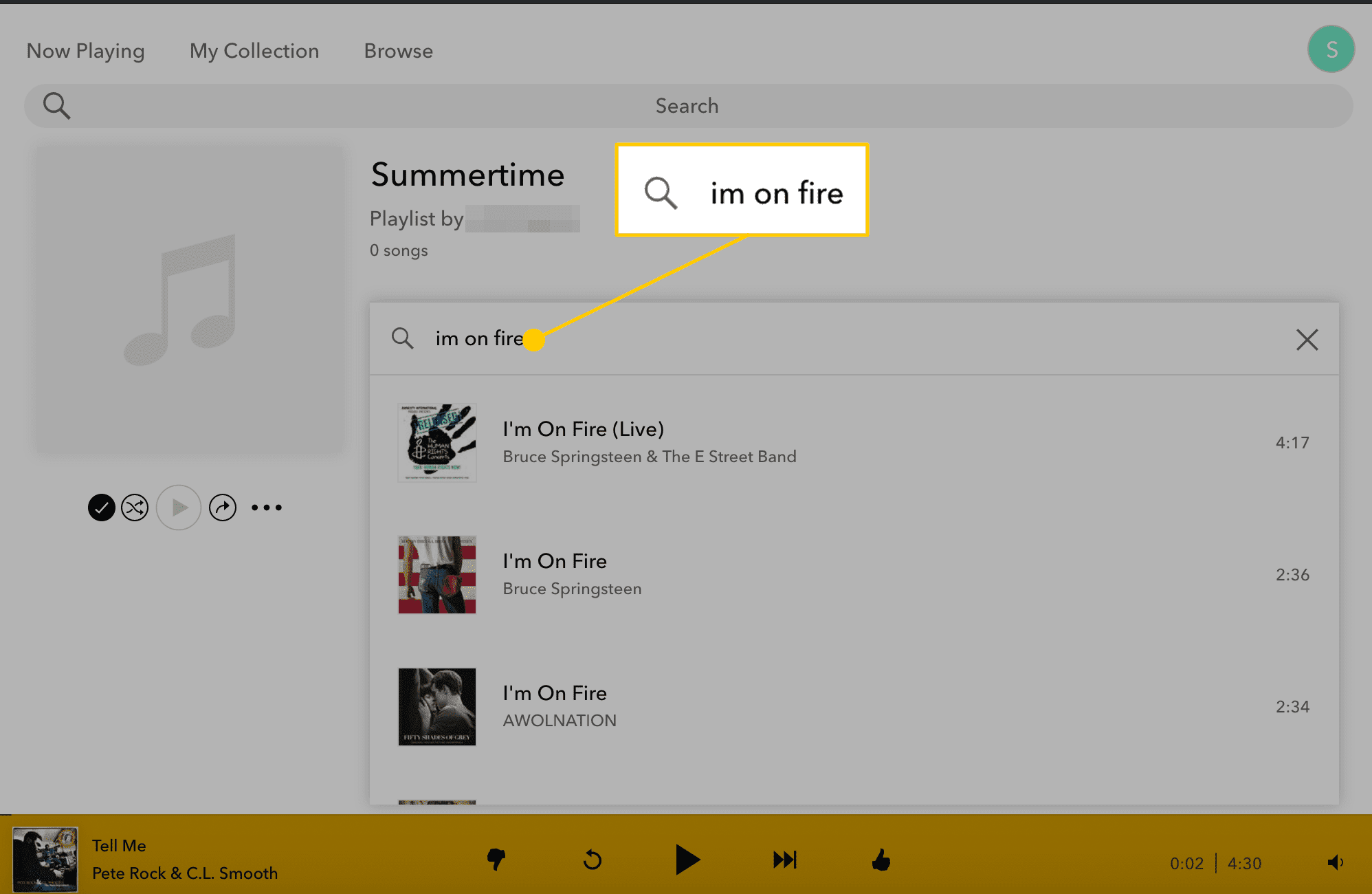Image resolution: width=1372 pixels, height=894 pixels.
Task: Click the Fifty Shades of Grey album cover
Action: 437,707
